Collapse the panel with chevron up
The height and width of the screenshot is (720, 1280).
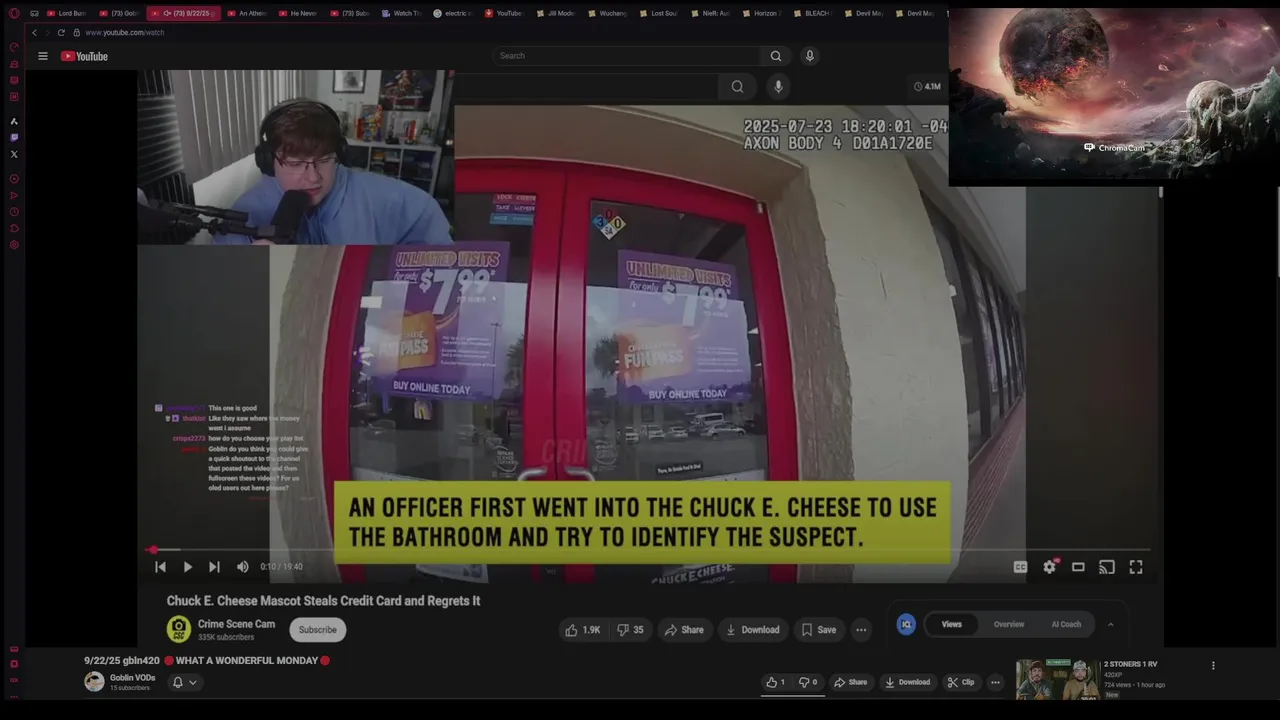click(1110, 624)
